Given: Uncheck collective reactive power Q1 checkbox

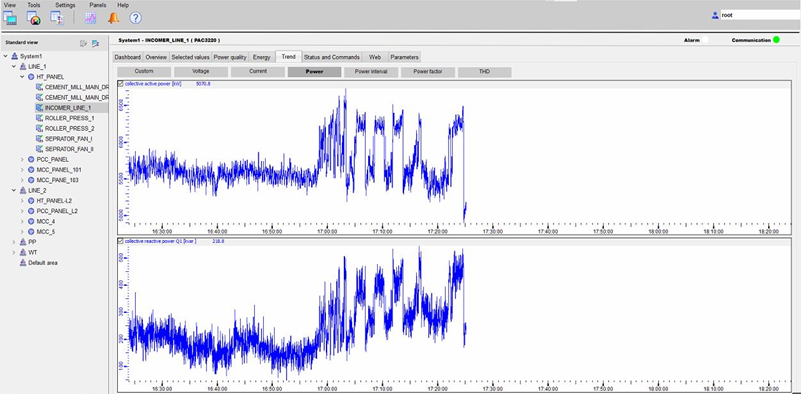Looking at the screenshot, I should 121,241.
